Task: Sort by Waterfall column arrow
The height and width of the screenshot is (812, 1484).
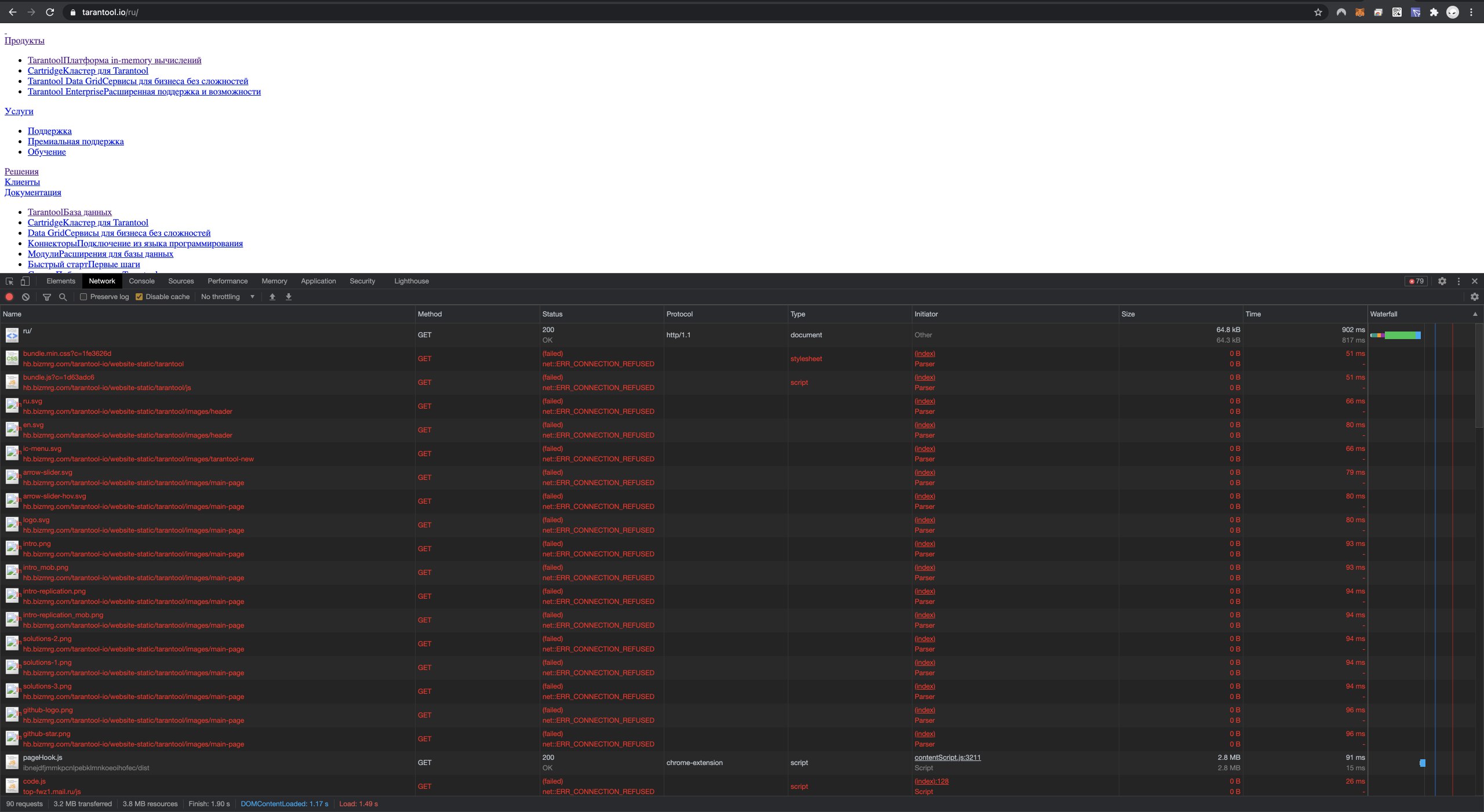Action: 1475,314
